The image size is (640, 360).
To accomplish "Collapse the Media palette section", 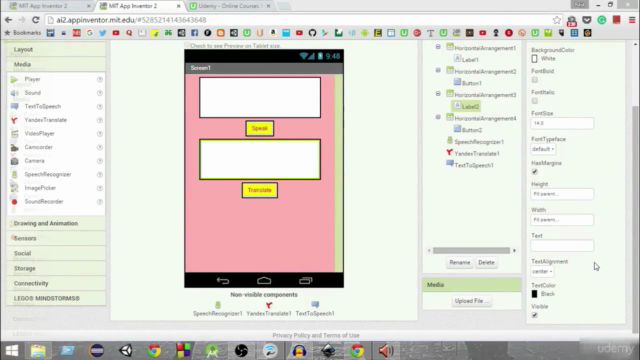I will click(56, 64).
